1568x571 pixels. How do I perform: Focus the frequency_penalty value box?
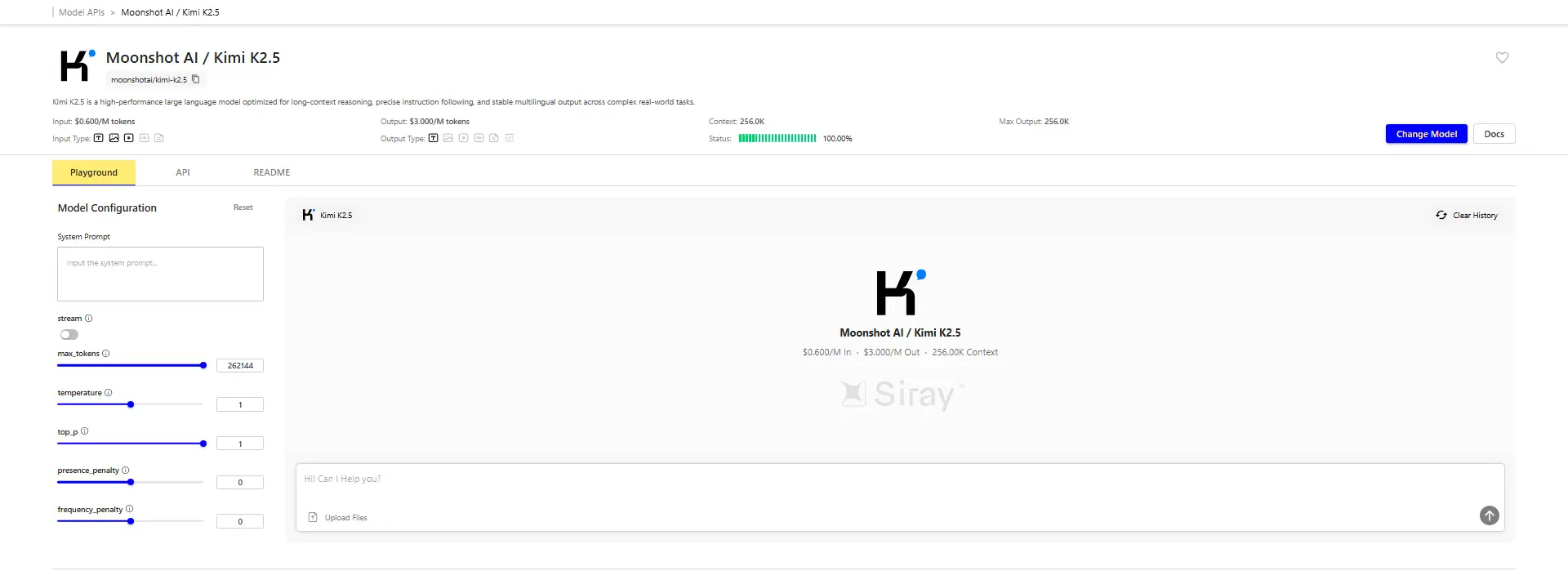pyautogui.click(x=240, y=521)
